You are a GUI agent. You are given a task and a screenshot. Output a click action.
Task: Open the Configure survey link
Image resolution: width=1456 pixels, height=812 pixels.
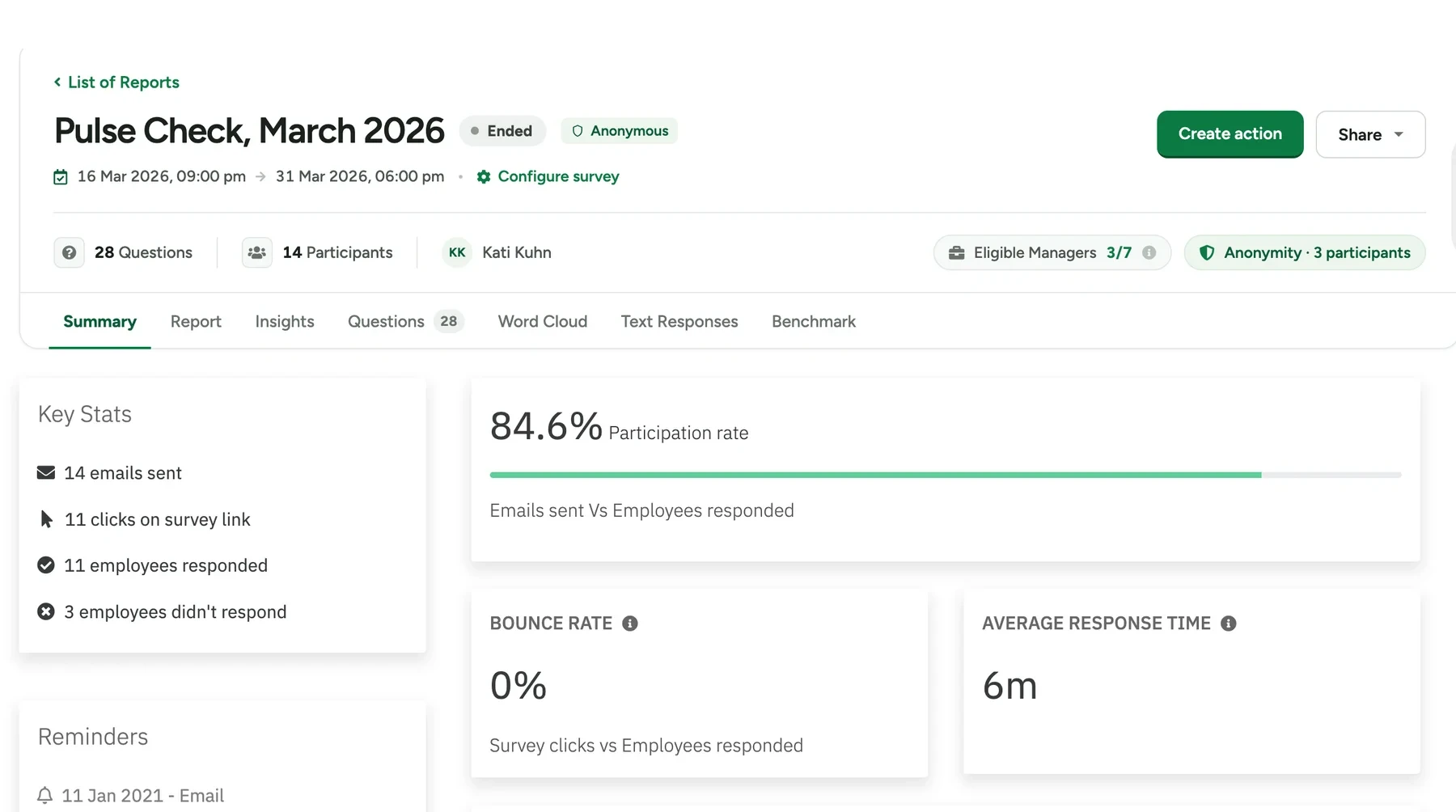[x=548, y=176]
